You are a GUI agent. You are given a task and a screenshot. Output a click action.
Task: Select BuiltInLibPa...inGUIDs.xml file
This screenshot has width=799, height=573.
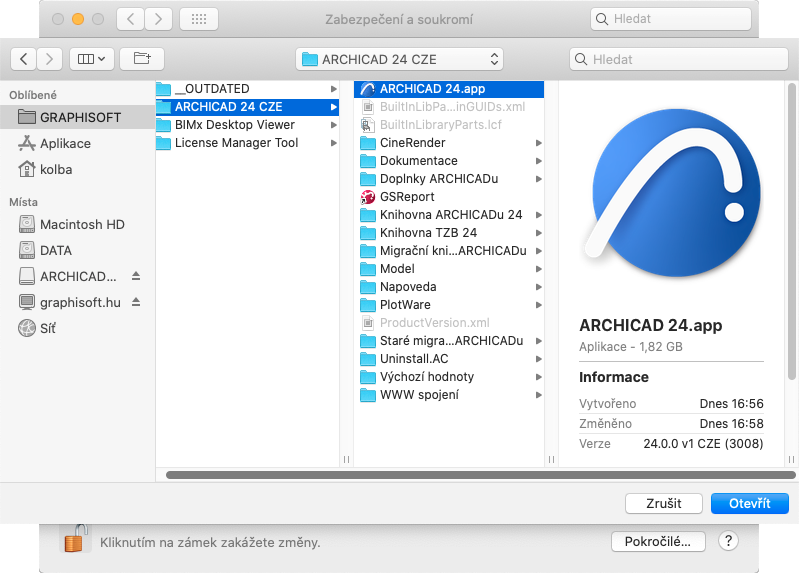[449, 107]
